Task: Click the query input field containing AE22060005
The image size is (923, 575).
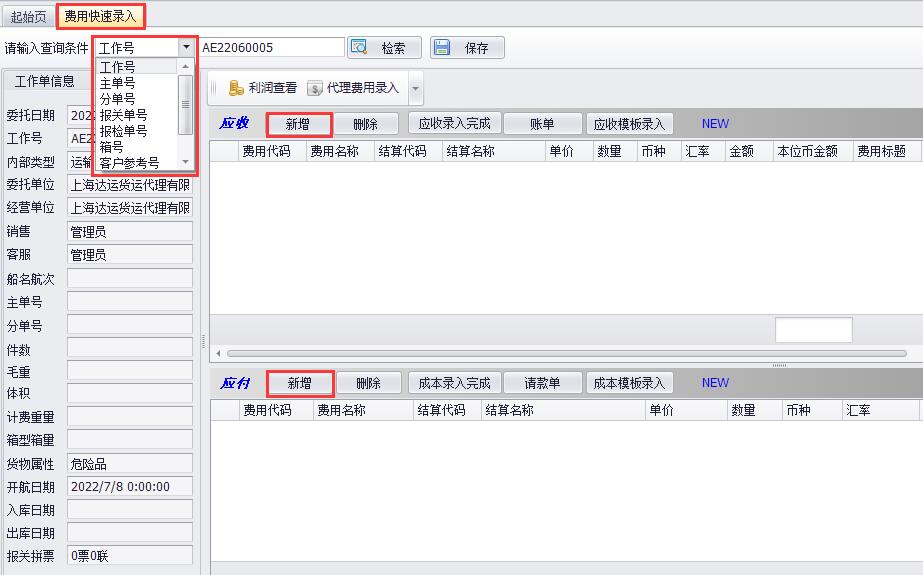Action: (x=270, y=47)
